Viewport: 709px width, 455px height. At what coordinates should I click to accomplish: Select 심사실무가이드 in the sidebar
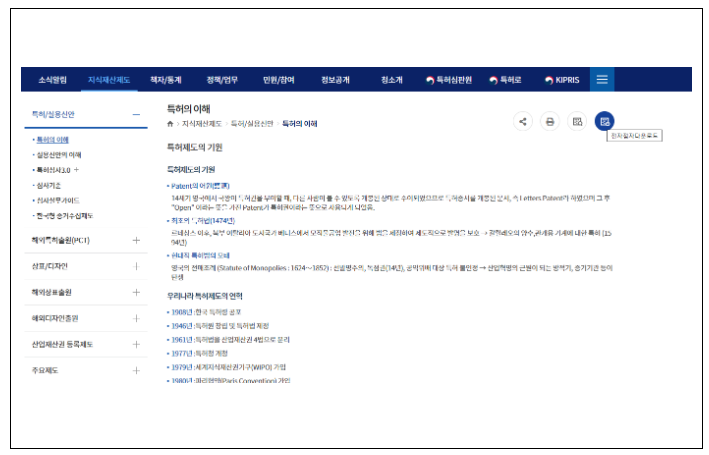(x=58, y=201)
